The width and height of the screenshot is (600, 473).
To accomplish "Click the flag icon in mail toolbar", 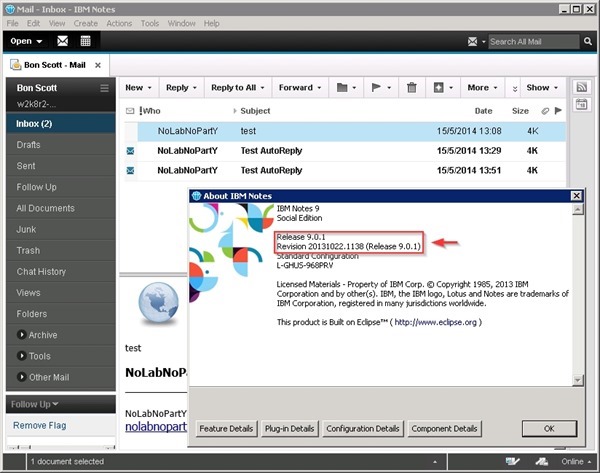I will pyautogui.click(x=377, y=88).
